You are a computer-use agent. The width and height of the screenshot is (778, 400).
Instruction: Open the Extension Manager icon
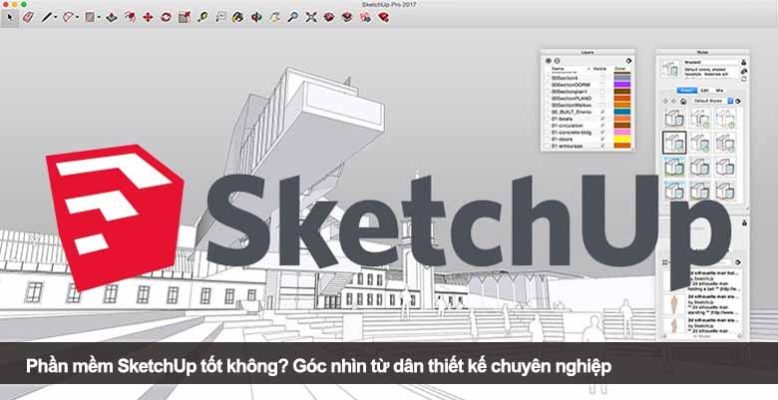[383, 17]
